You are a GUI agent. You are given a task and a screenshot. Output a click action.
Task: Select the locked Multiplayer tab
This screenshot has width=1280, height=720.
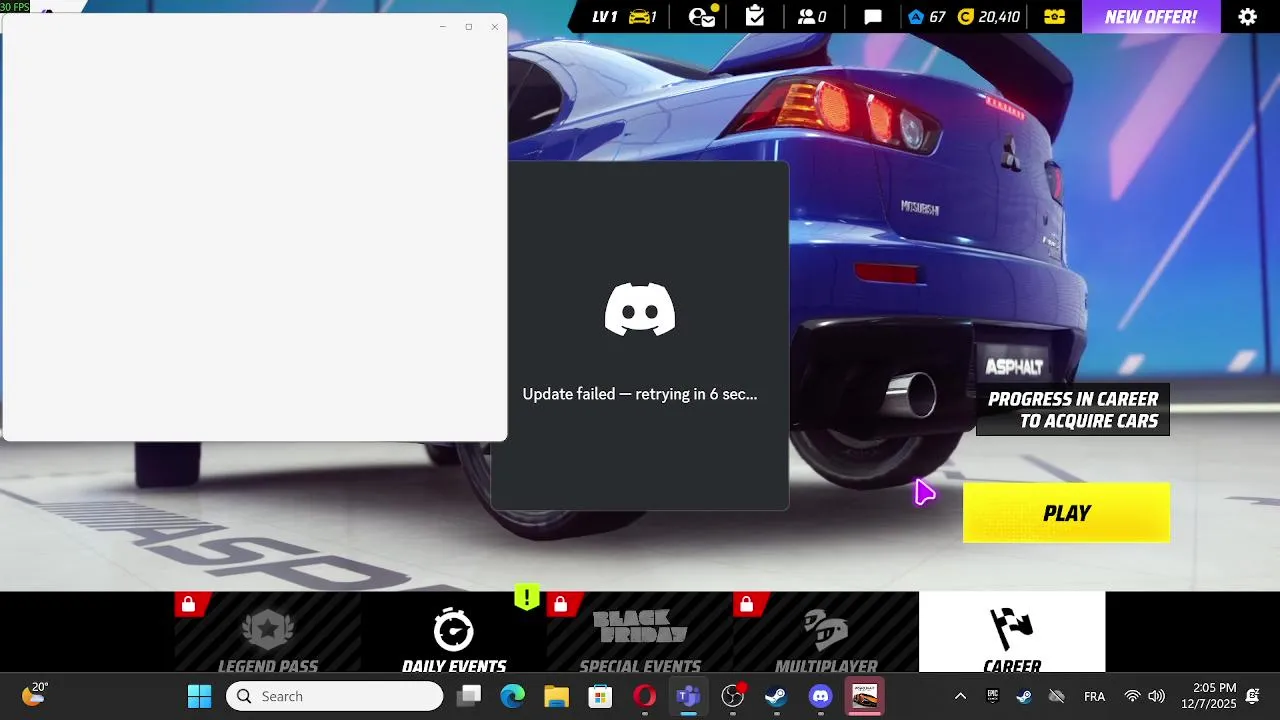[x=826, y=632]
